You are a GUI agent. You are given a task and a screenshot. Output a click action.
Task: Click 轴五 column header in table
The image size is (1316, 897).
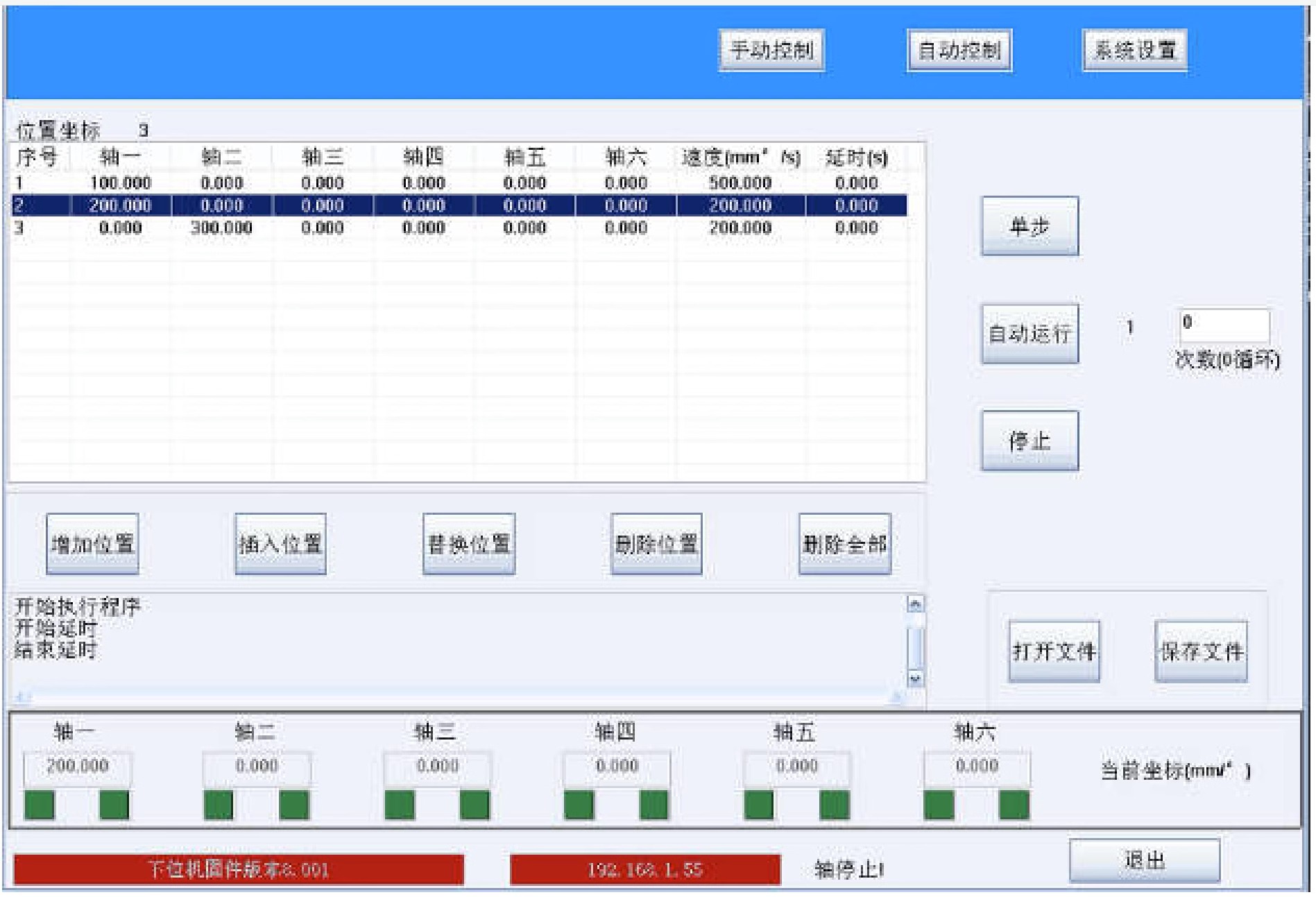click(x=524, y=157)
